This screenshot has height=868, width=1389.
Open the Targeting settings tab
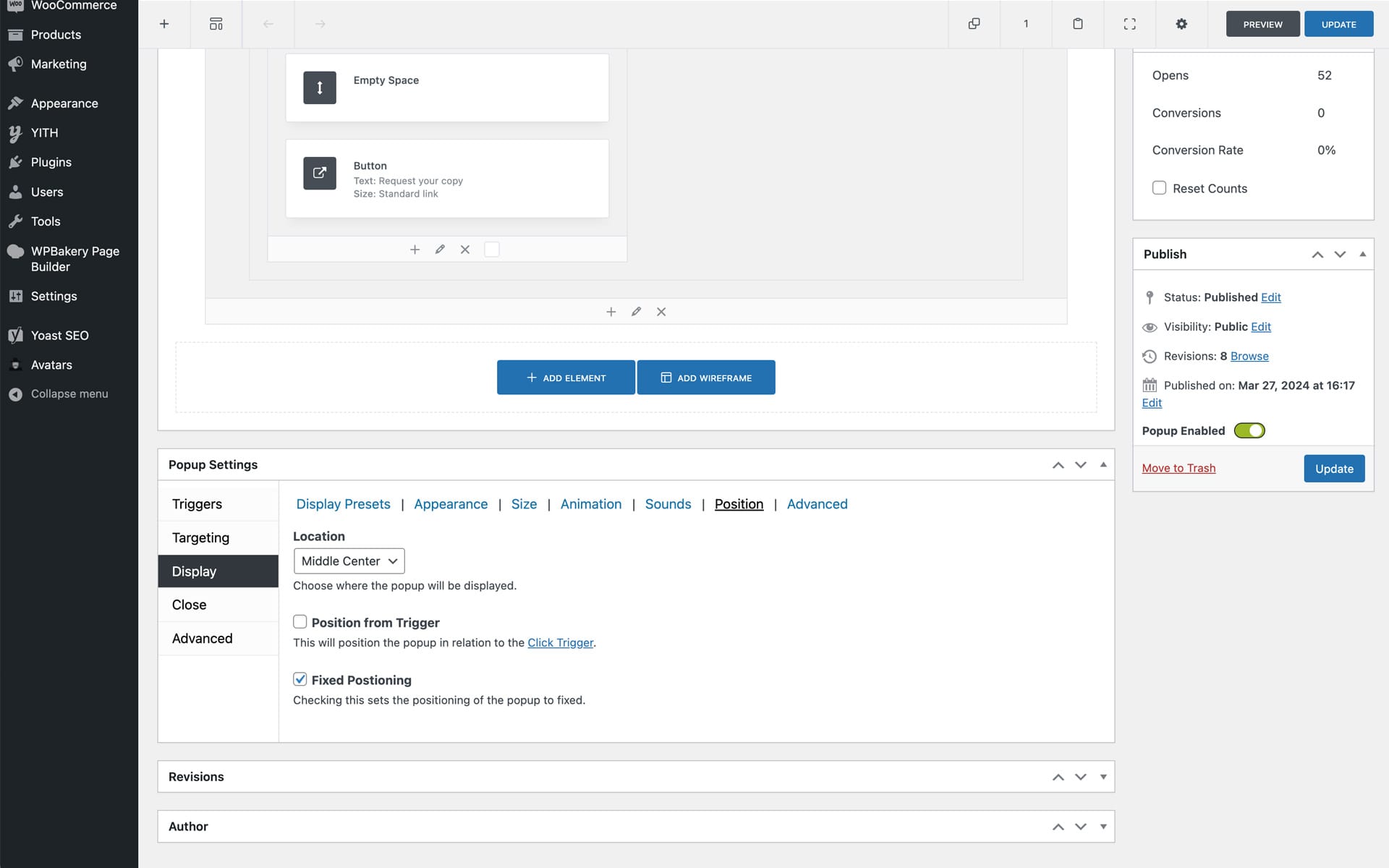[x=200, y=537]
